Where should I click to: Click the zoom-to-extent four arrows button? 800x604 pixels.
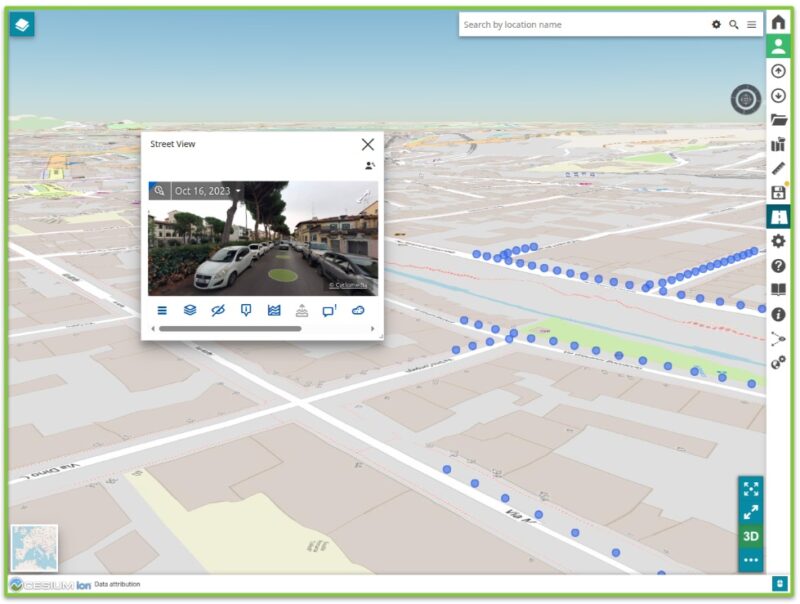coord(751,489)
